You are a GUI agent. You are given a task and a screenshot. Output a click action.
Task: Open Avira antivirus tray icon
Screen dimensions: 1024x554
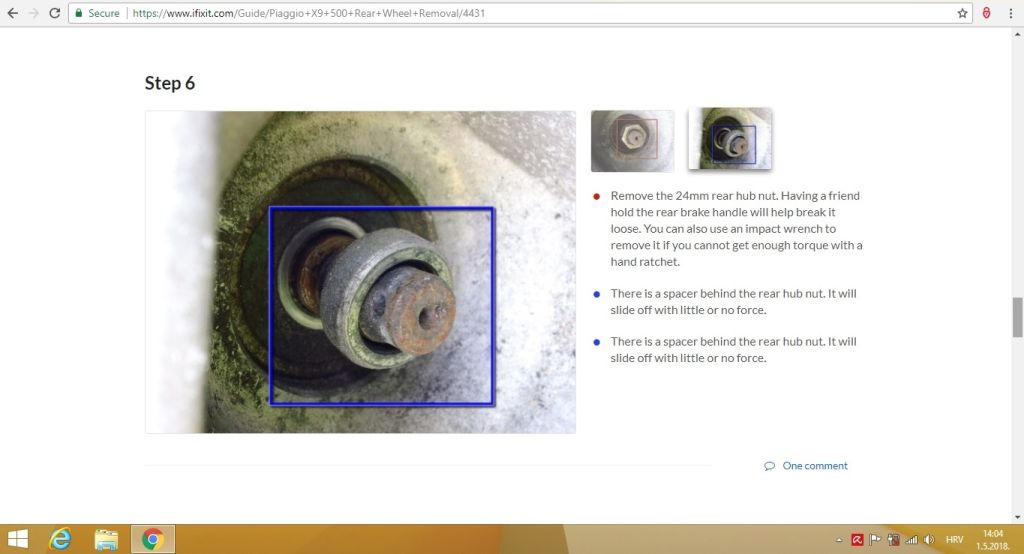pos(857,540)
